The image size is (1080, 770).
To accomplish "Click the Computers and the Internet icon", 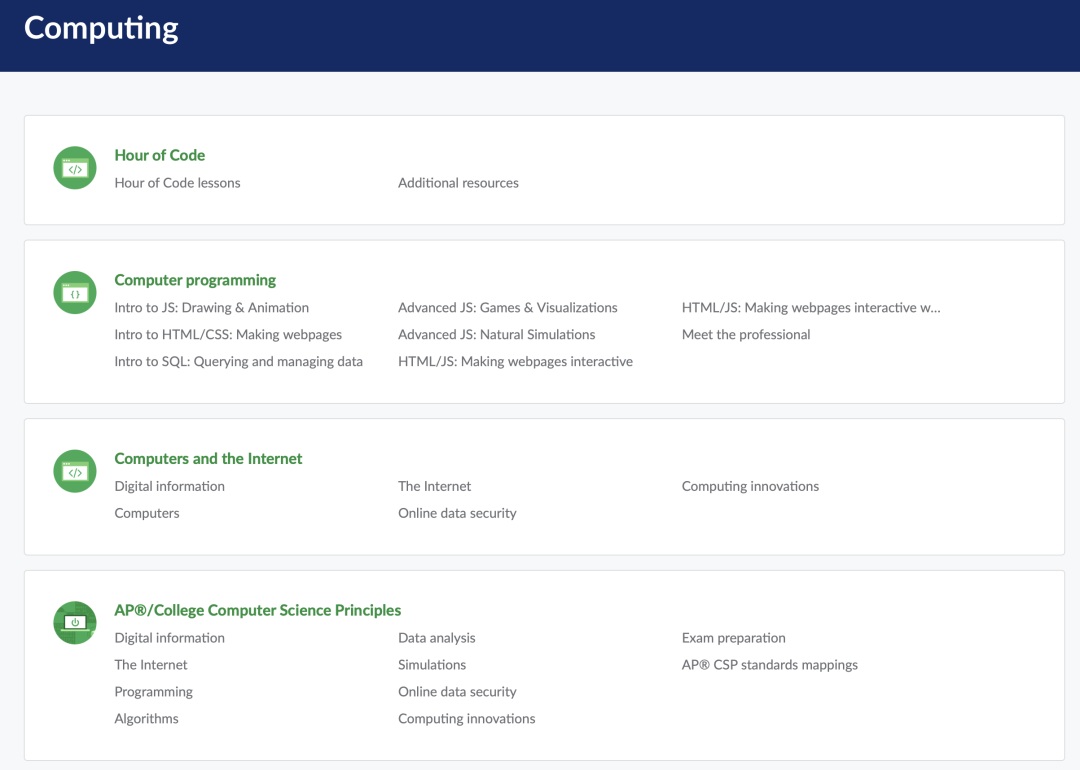I will (x=74, y=471).
